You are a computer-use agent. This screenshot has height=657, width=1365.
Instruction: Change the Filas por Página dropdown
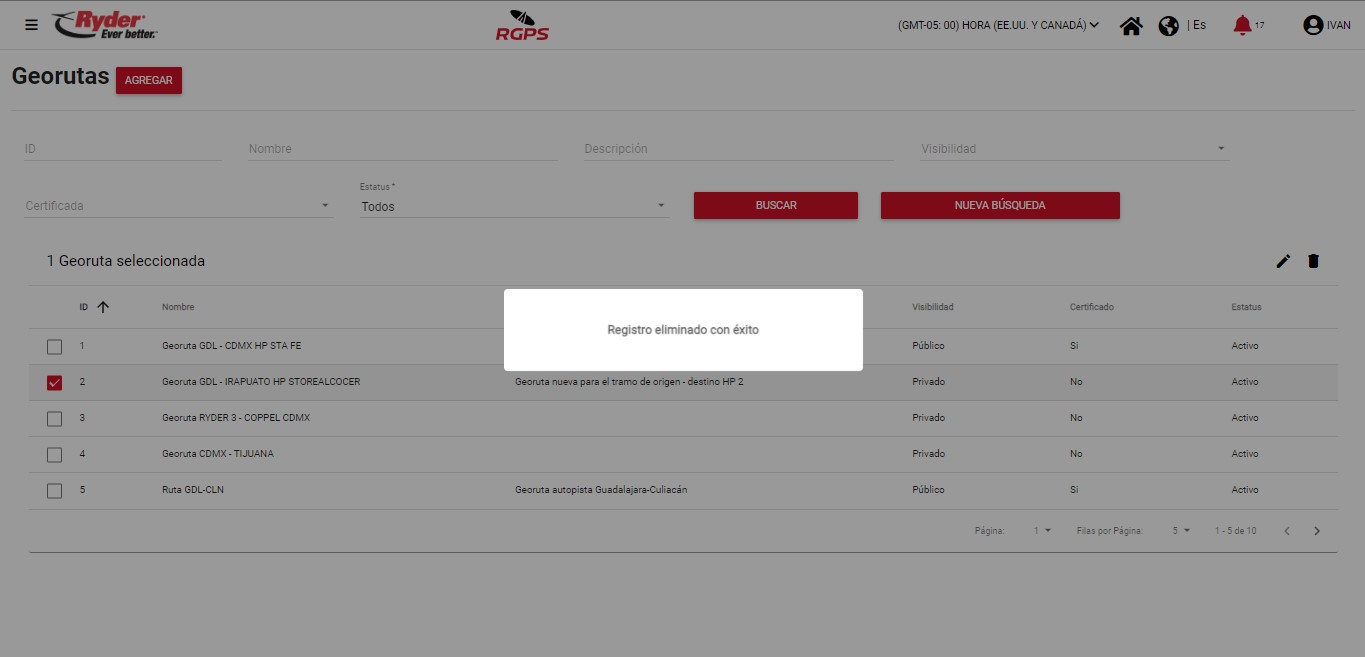(1181, 531)
